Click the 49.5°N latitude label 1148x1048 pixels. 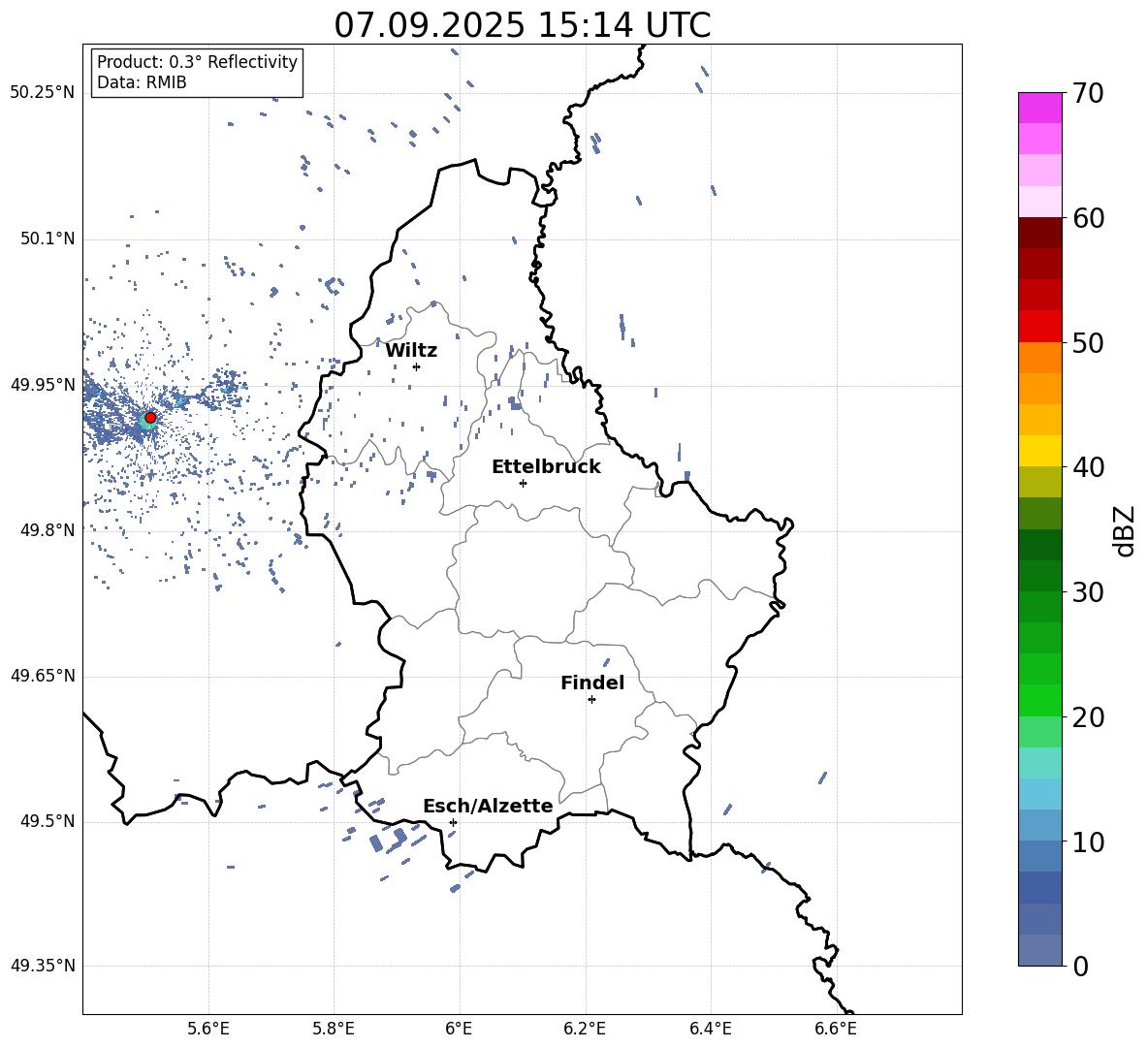(x=48, y=821)
